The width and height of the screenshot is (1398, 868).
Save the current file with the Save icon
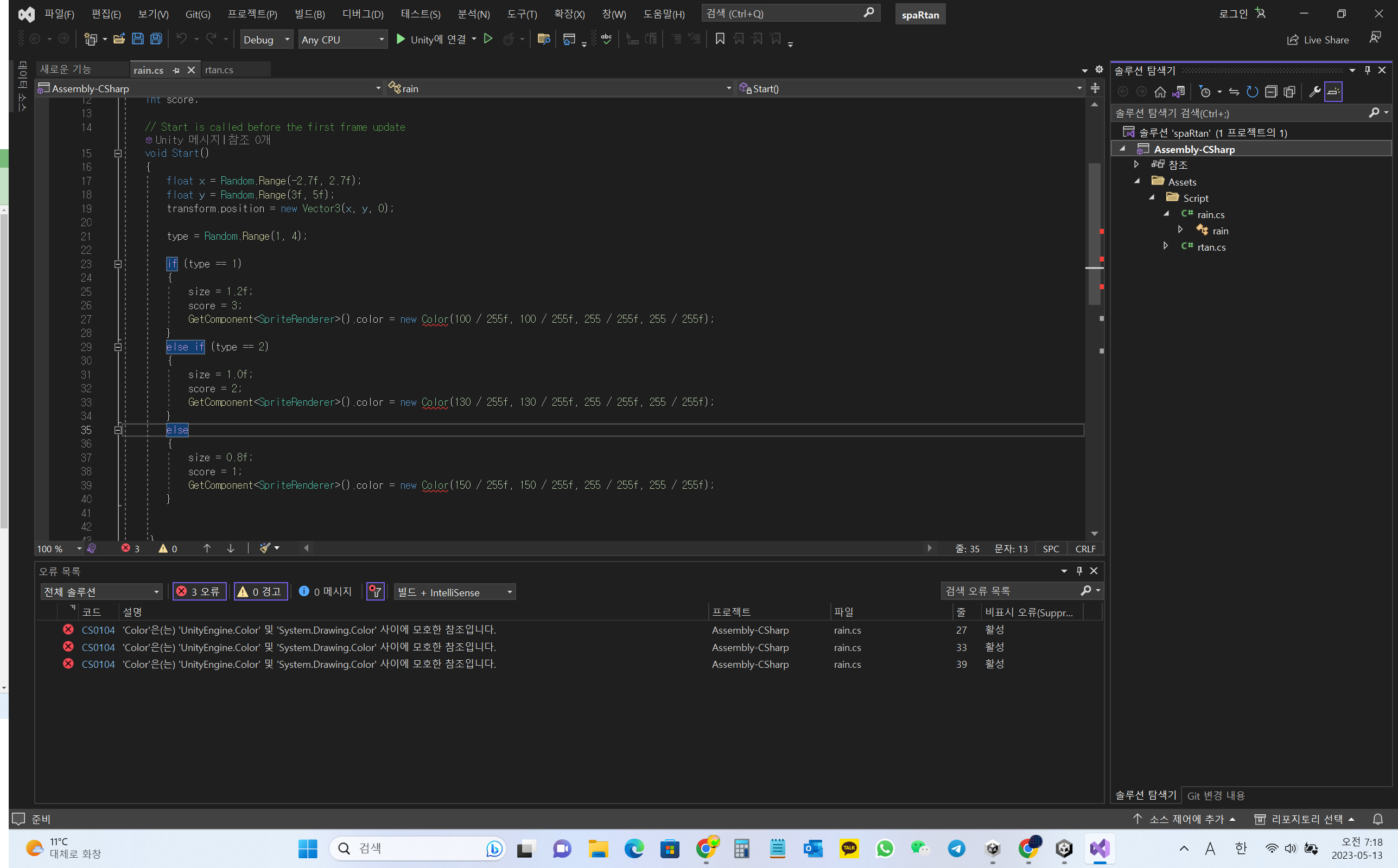click(x=138, y=39)
